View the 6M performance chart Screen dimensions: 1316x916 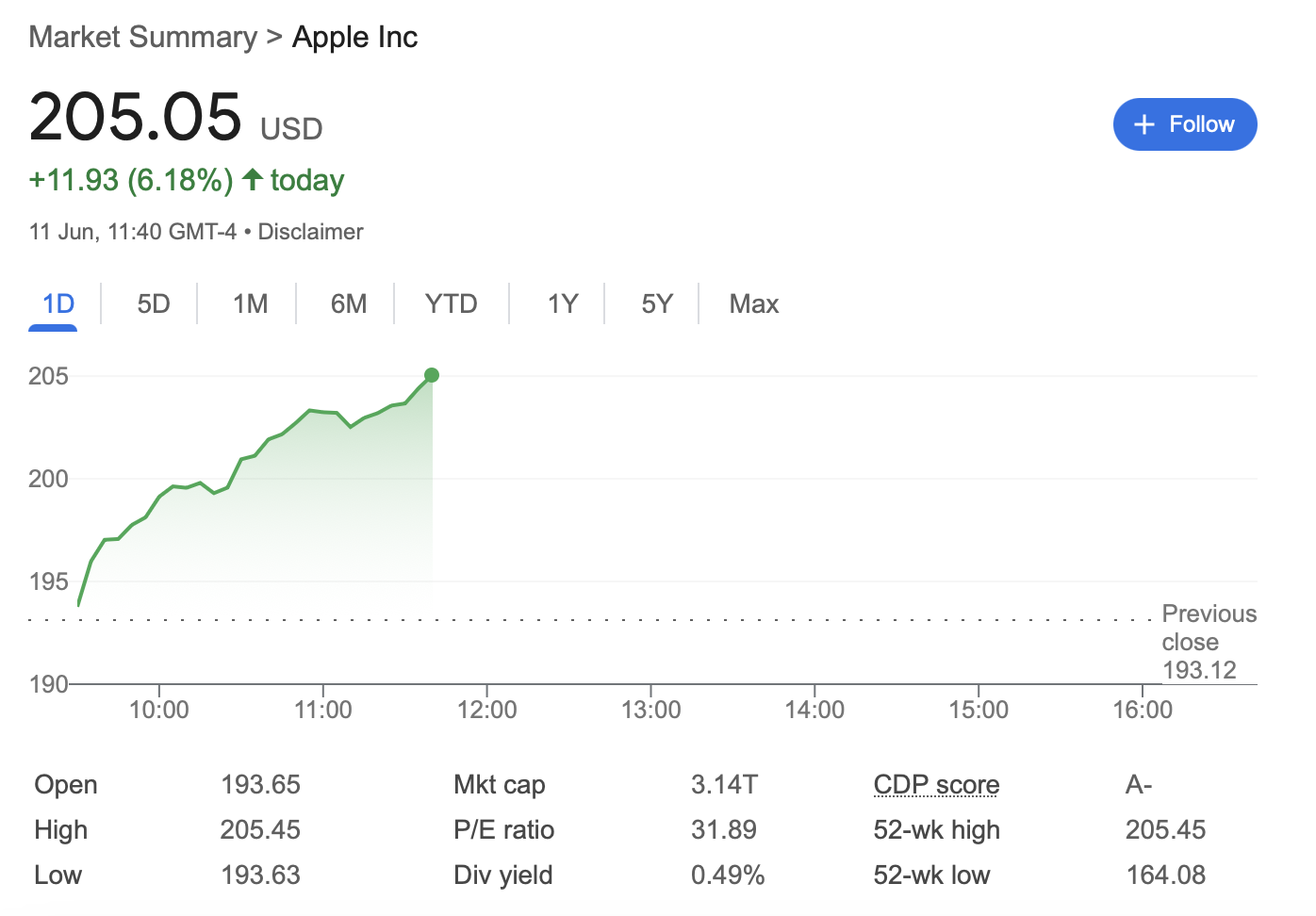[349, 303]
